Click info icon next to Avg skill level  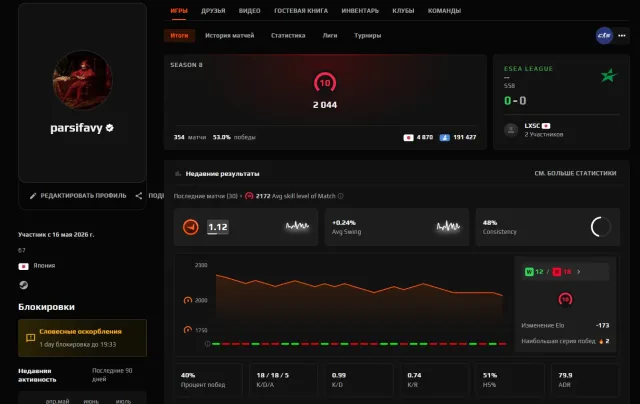pyautogui.click(x=340, y=196)
